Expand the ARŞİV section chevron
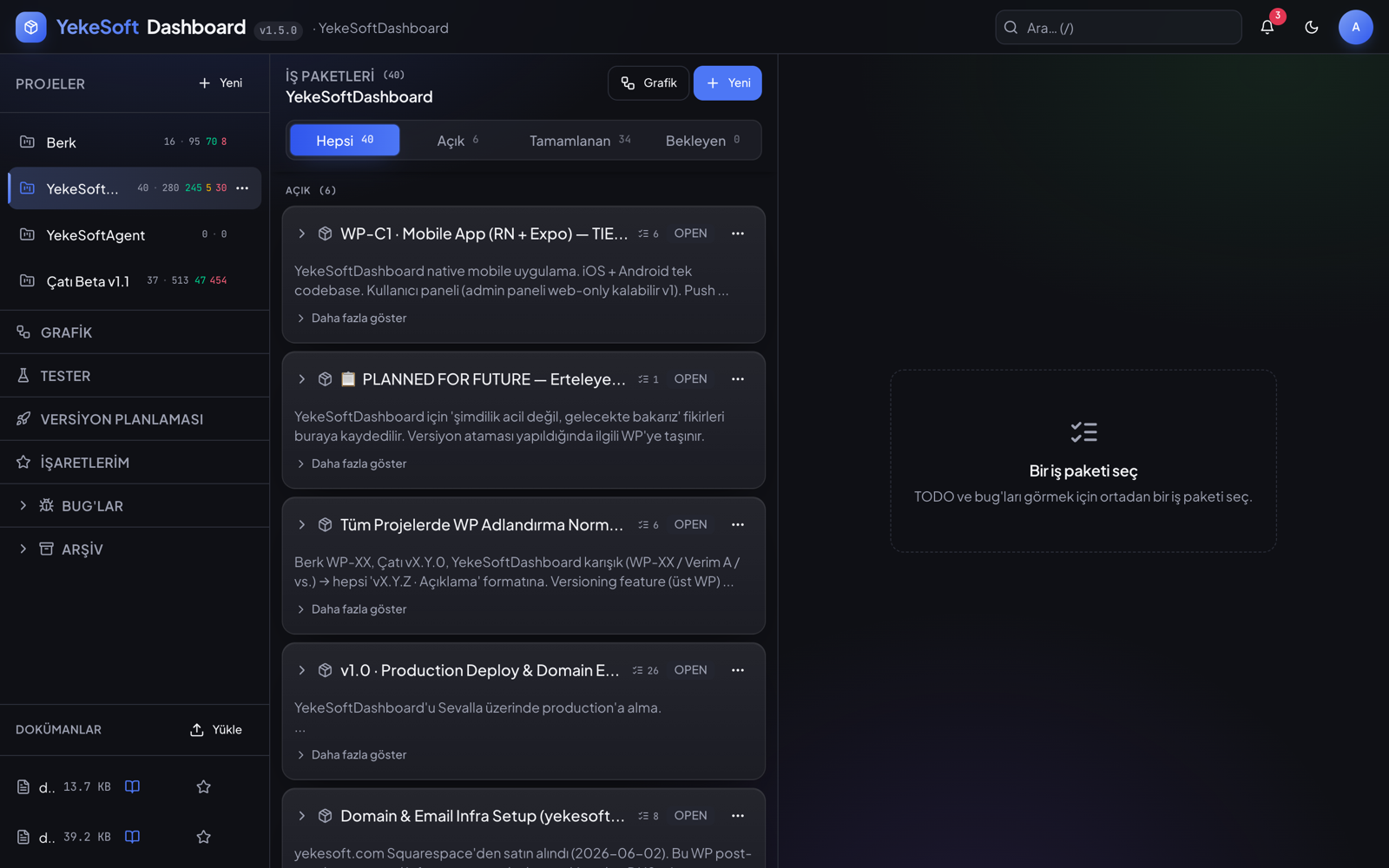 coord(23,549)
